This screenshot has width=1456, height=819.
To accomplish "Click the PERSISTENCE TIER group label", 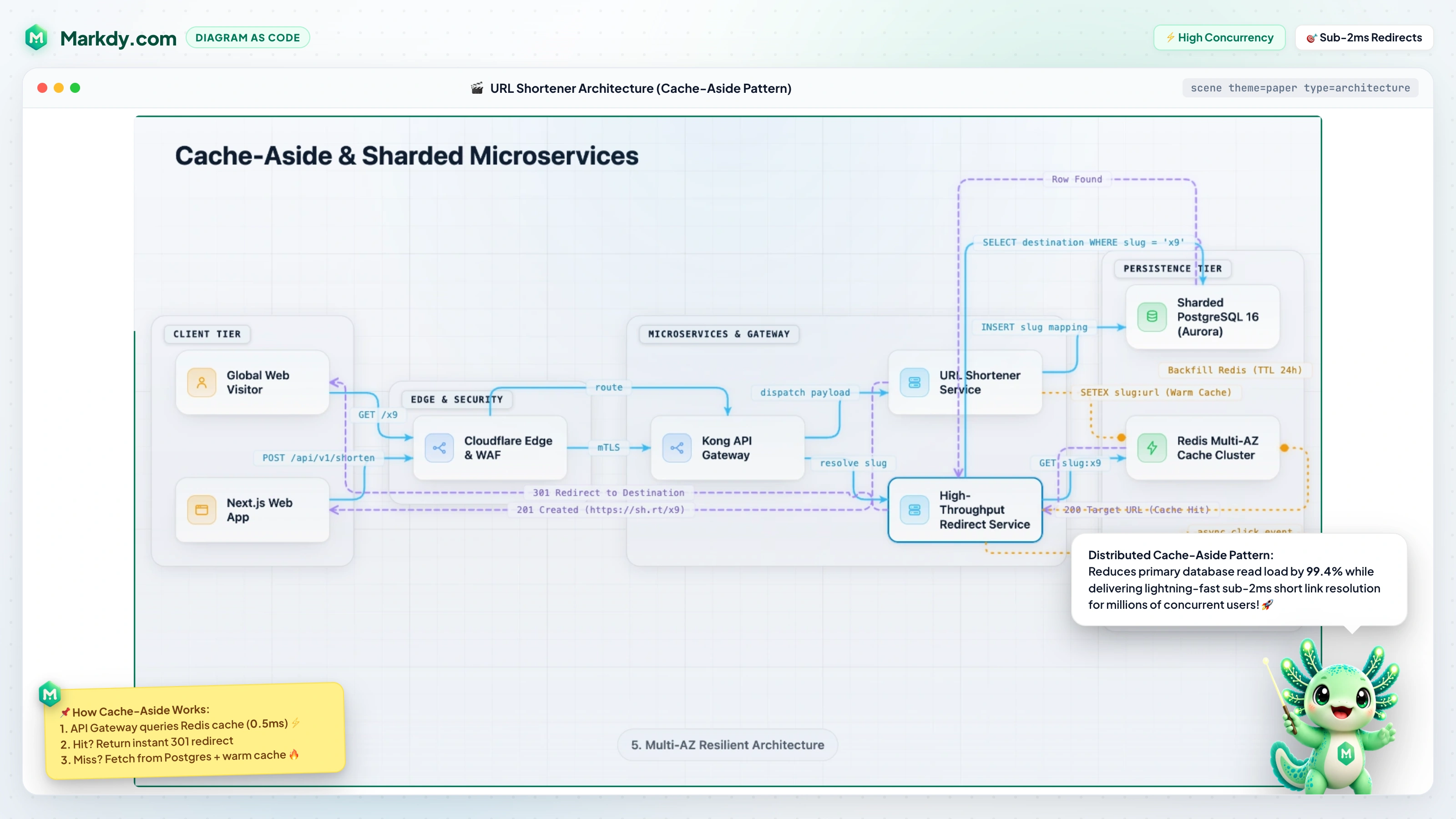I will (1172, 268).
